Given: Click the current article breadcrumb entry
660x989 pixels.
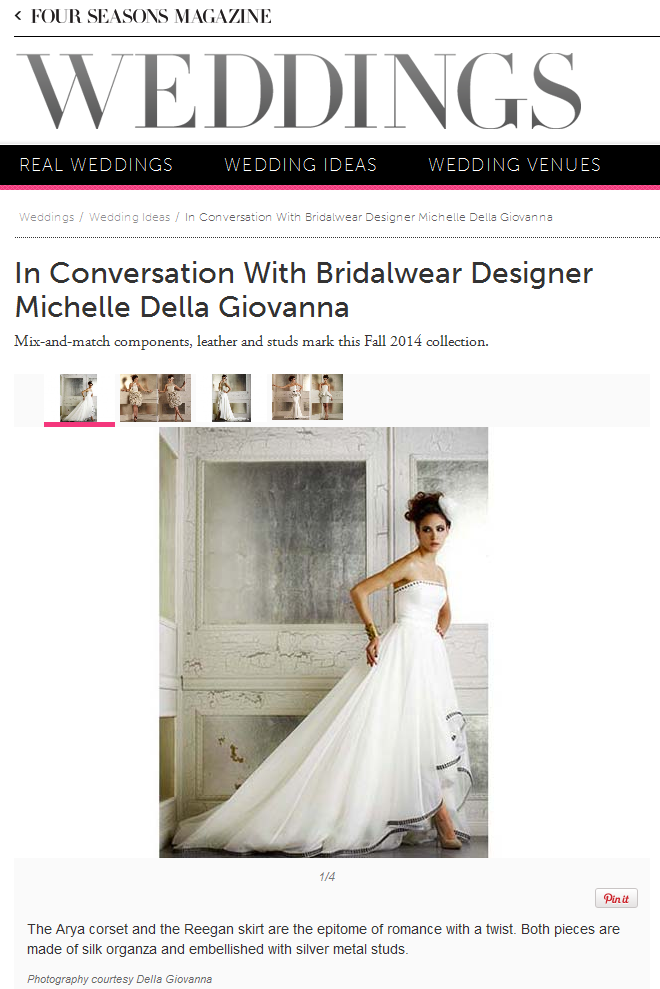Looking at the screenshot, I should (368, 217).
